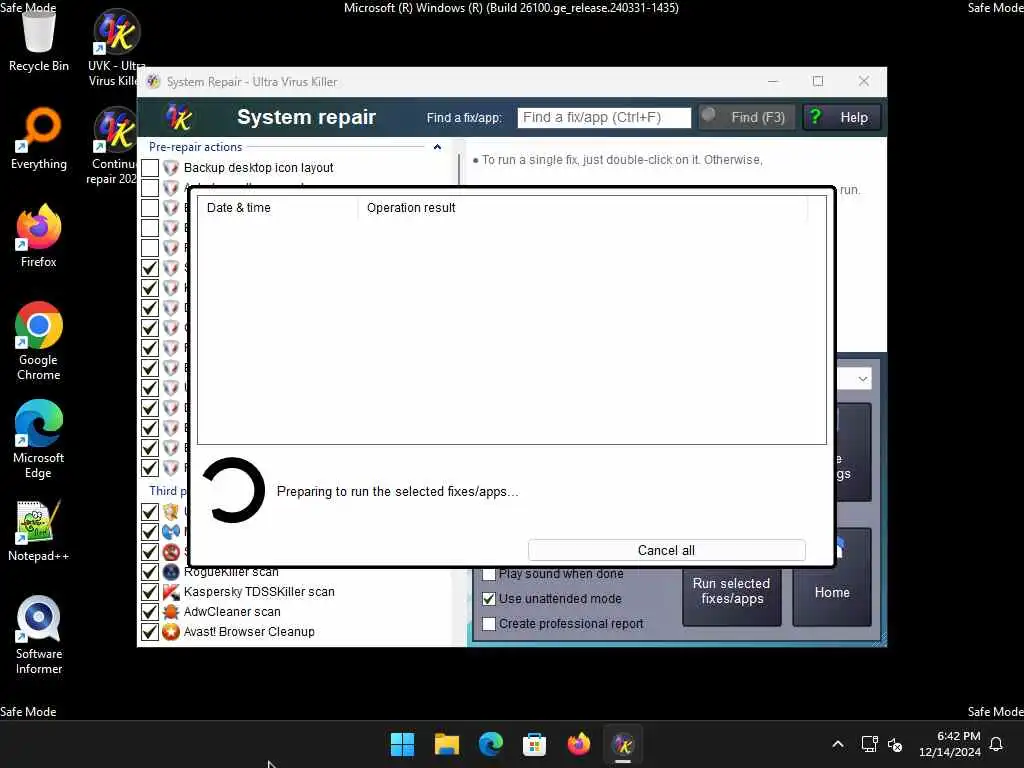Tick the Backup desktop icon layout checkbox
Screen dimensions: 1024x768
tap(150, 168)
